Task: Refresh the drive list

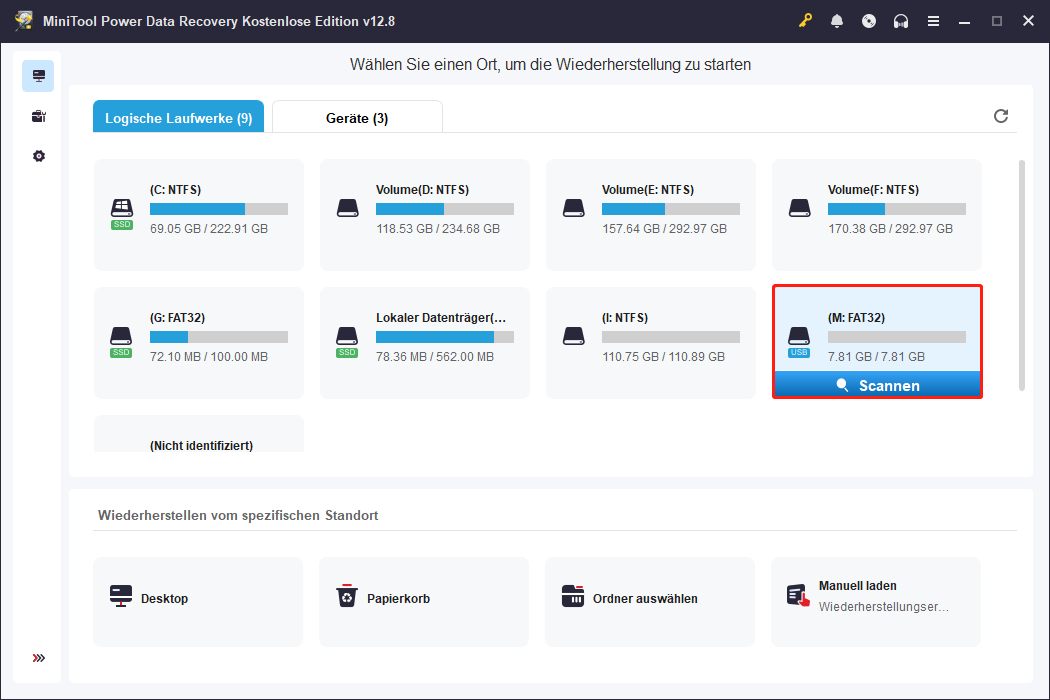Action: [1001, 116]
